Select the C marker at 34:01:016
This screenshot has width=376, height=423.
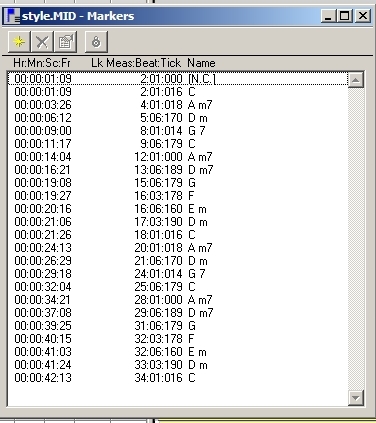[x=178, y=378]
